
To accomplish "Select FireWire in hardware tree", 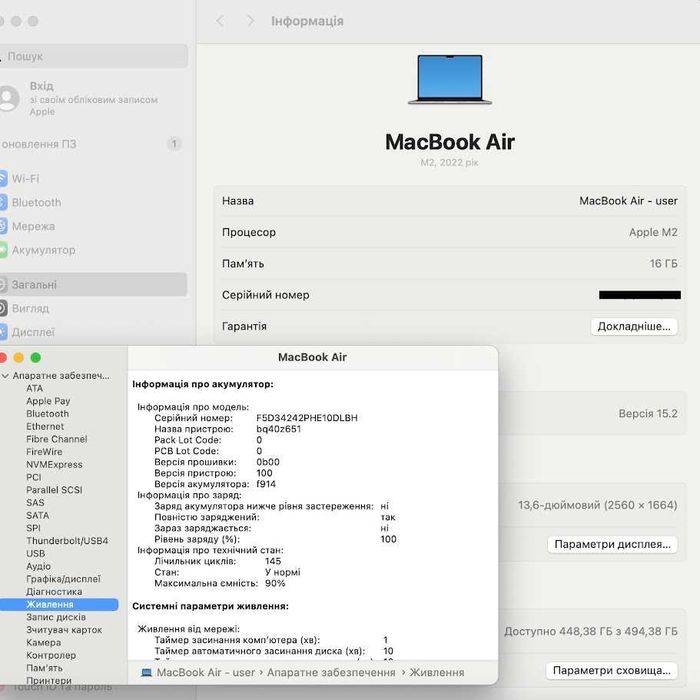I will point(44,452).
